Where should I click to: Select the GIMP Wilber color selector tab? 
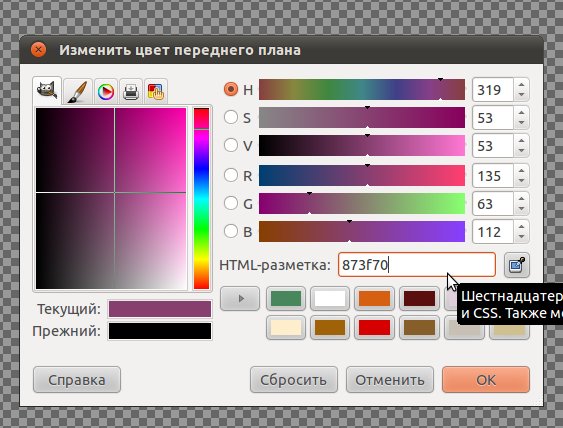pyautogui.click(x=47, y=91)
